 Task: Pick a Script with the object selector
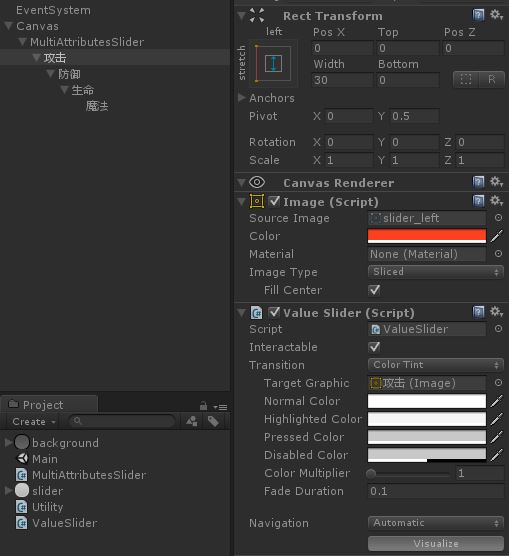pos(498,329)
